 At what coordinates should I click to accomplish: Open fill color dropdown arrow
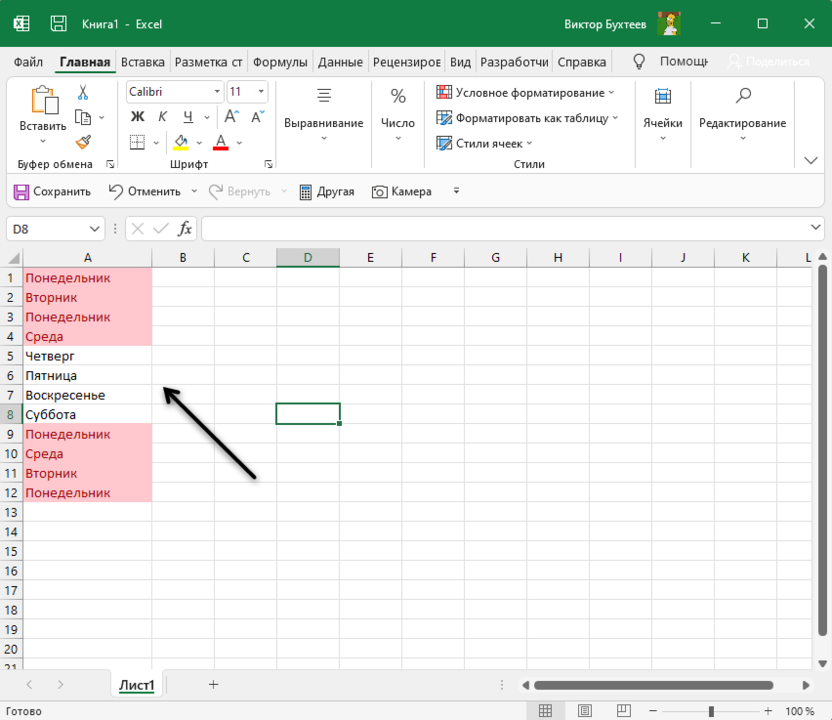200,143
